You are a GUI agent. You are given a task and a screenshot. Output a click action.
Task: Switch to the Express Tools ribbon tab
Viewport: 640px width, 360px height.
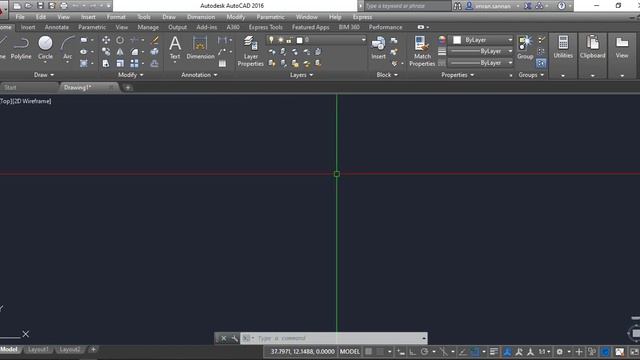click(x=266, y=27)
